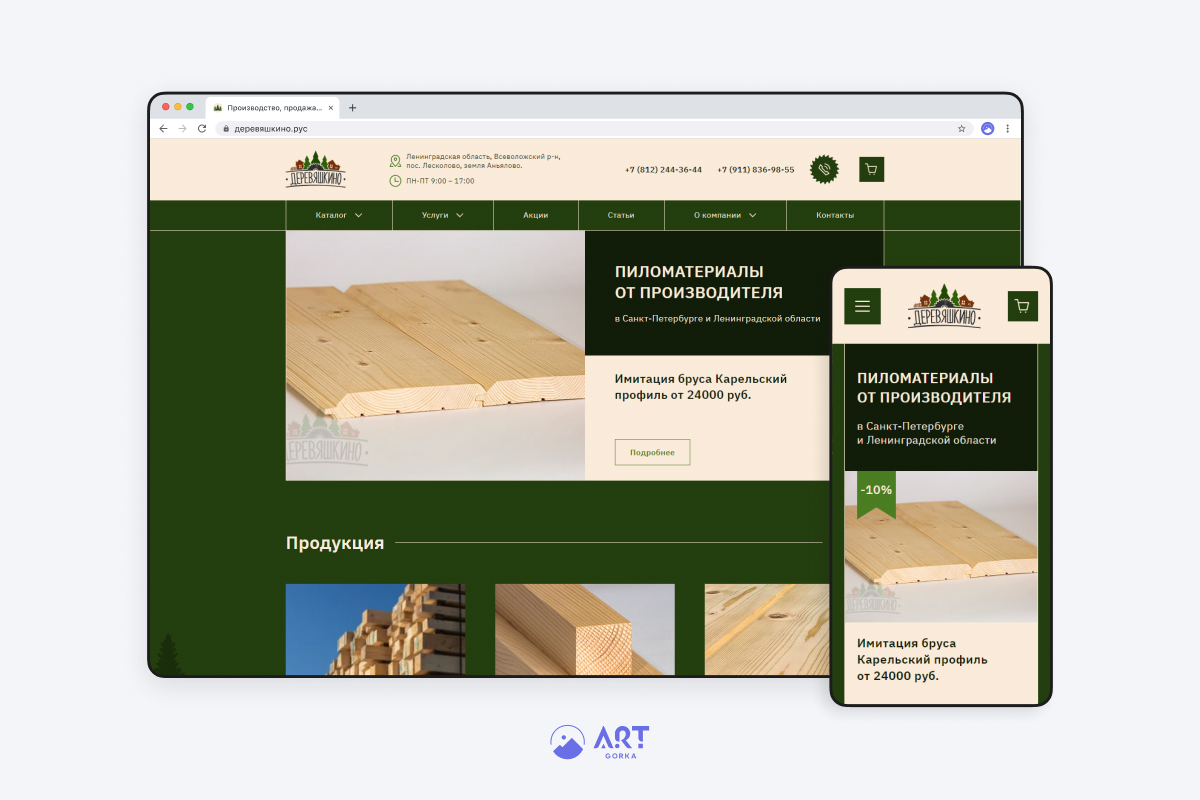Click the clock icon beside working hours
Viewport: 1200px width, 800px height.
[395, 181]
